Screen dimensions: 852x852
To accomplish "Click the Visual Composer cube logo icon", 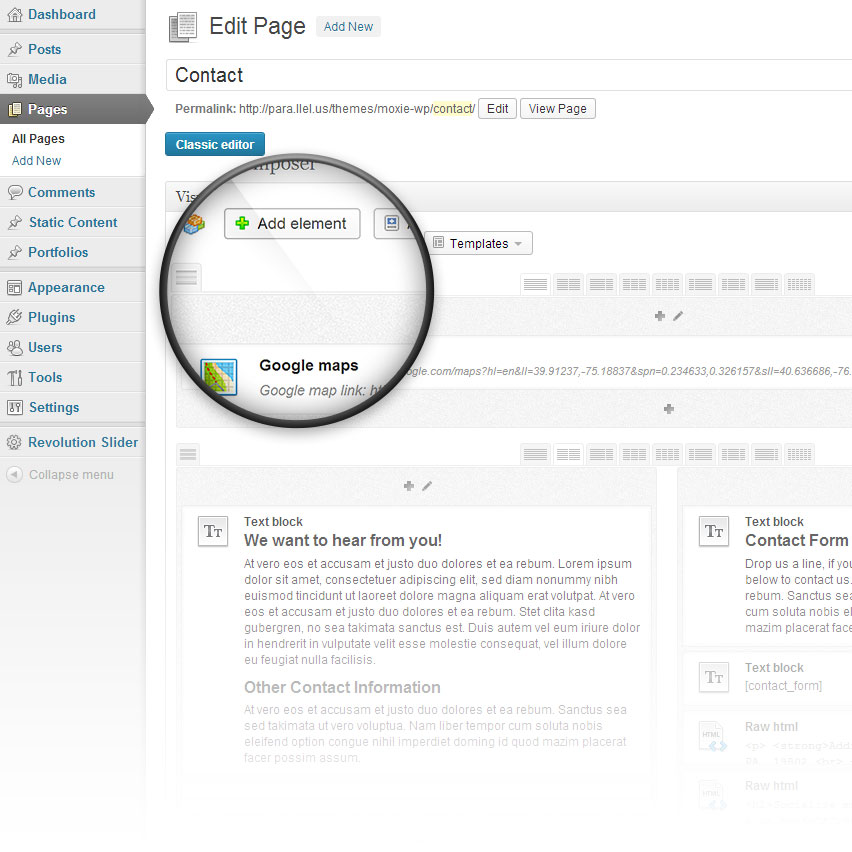I will (x=194, y=223).
